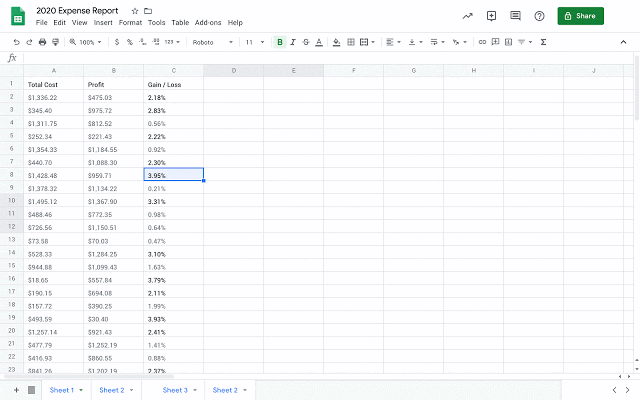Collapse the toolbar with up chevron
Viewport: 640px width, 400px height.
tap(623, 42)
